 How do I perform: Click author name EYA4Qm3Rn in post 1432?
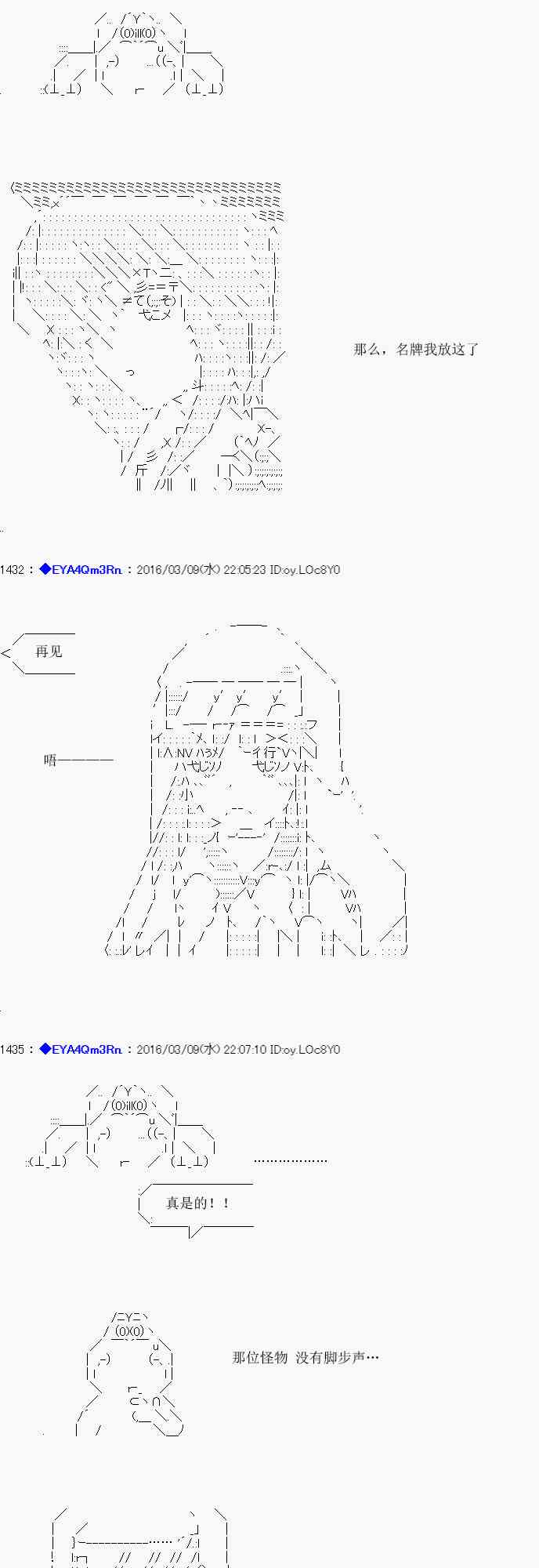pyautogui.click(x=86, y=570)
